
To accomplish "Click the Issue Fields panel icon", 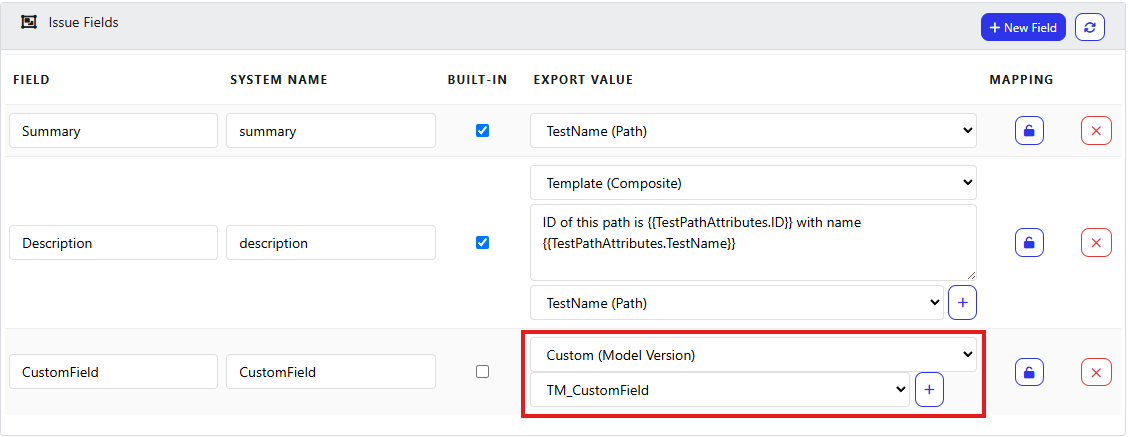I will pyautogui.click(x=29, y=22).
